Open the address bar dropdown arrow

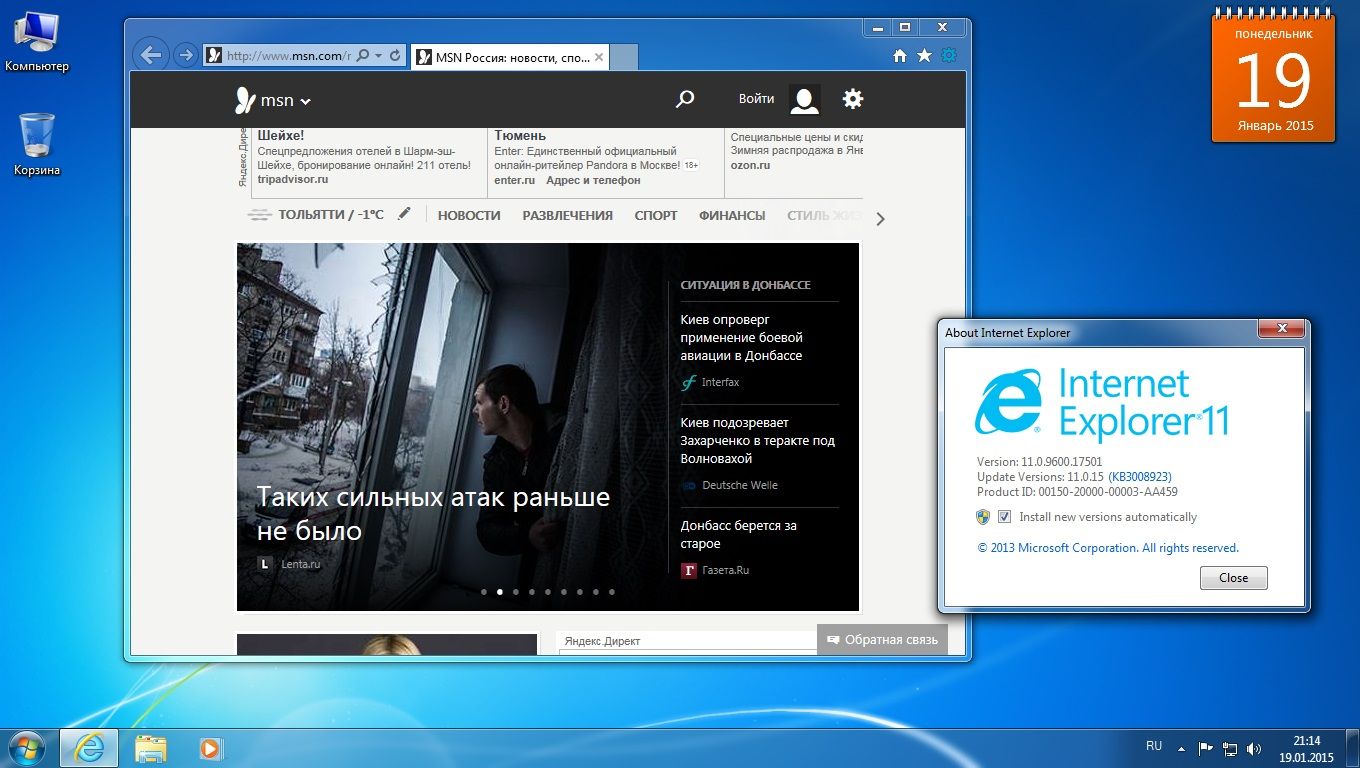coord(378,56)
